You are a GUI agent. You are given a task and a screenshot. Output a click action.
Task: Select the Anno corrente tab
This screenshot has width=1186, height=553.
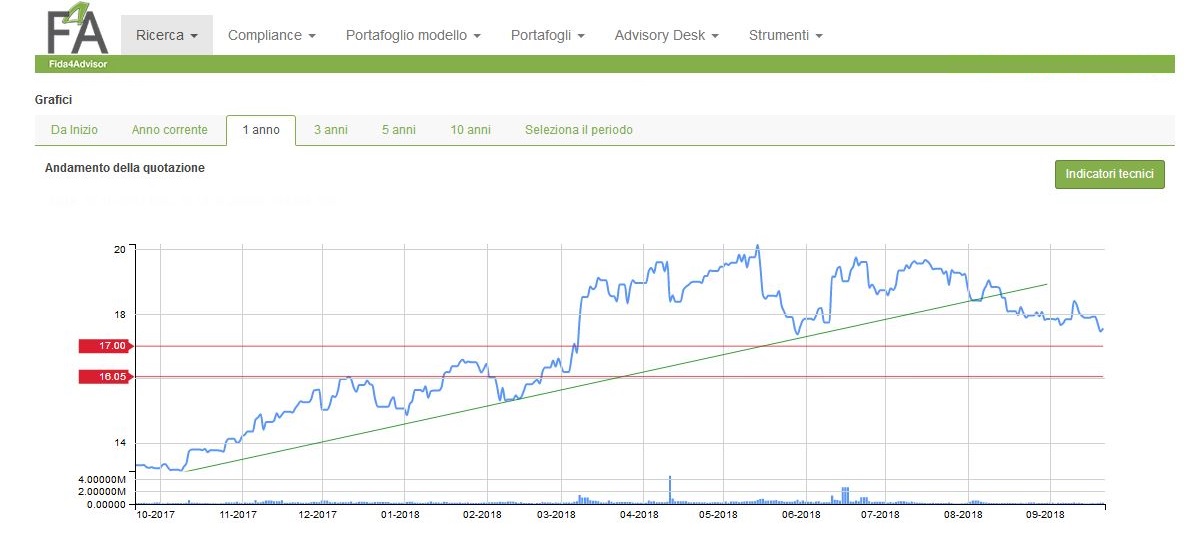[x=170, y=130]
